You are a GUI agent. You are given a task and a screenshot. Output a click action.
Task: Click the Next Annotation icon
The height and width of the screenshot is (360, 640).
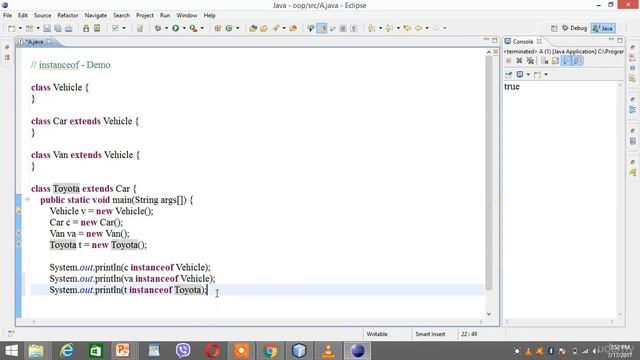click(371, 28)
